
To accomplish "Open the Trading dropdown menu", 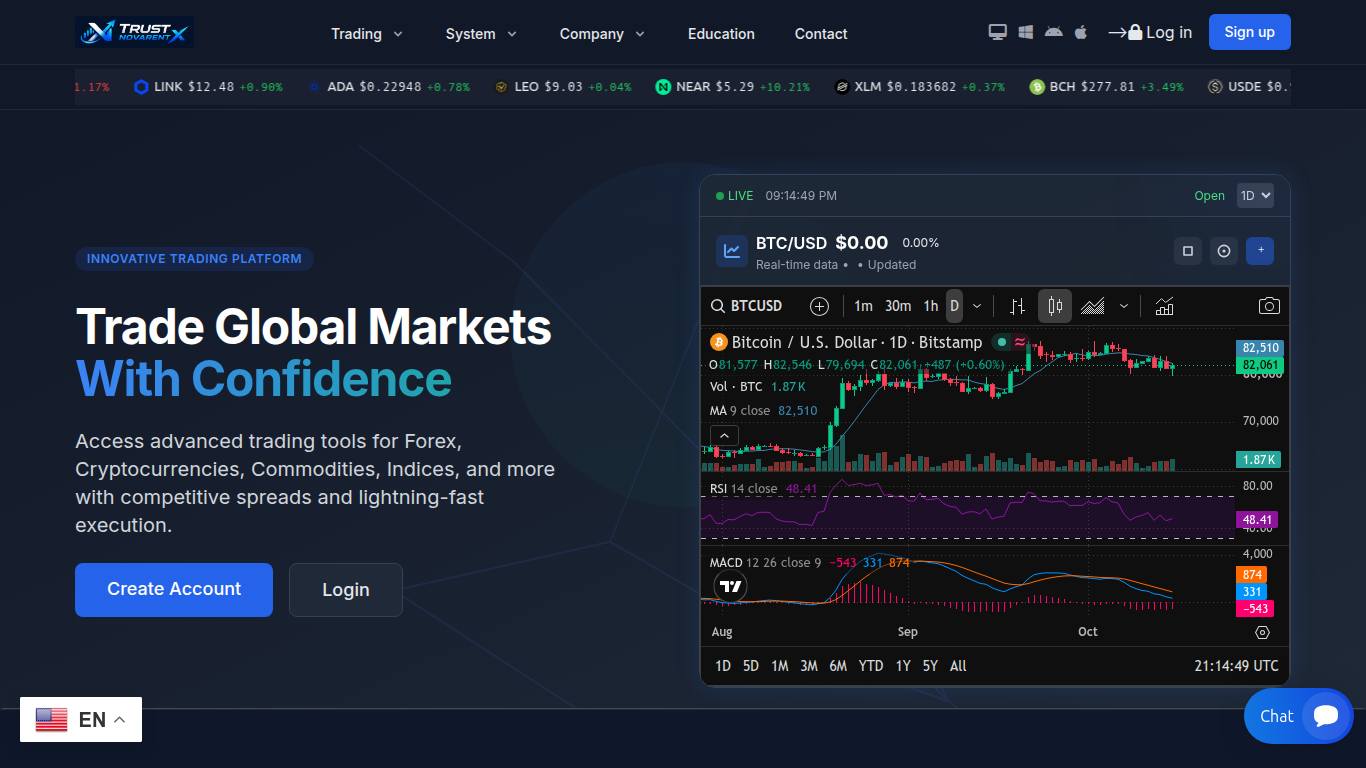I will pos(367,34).
